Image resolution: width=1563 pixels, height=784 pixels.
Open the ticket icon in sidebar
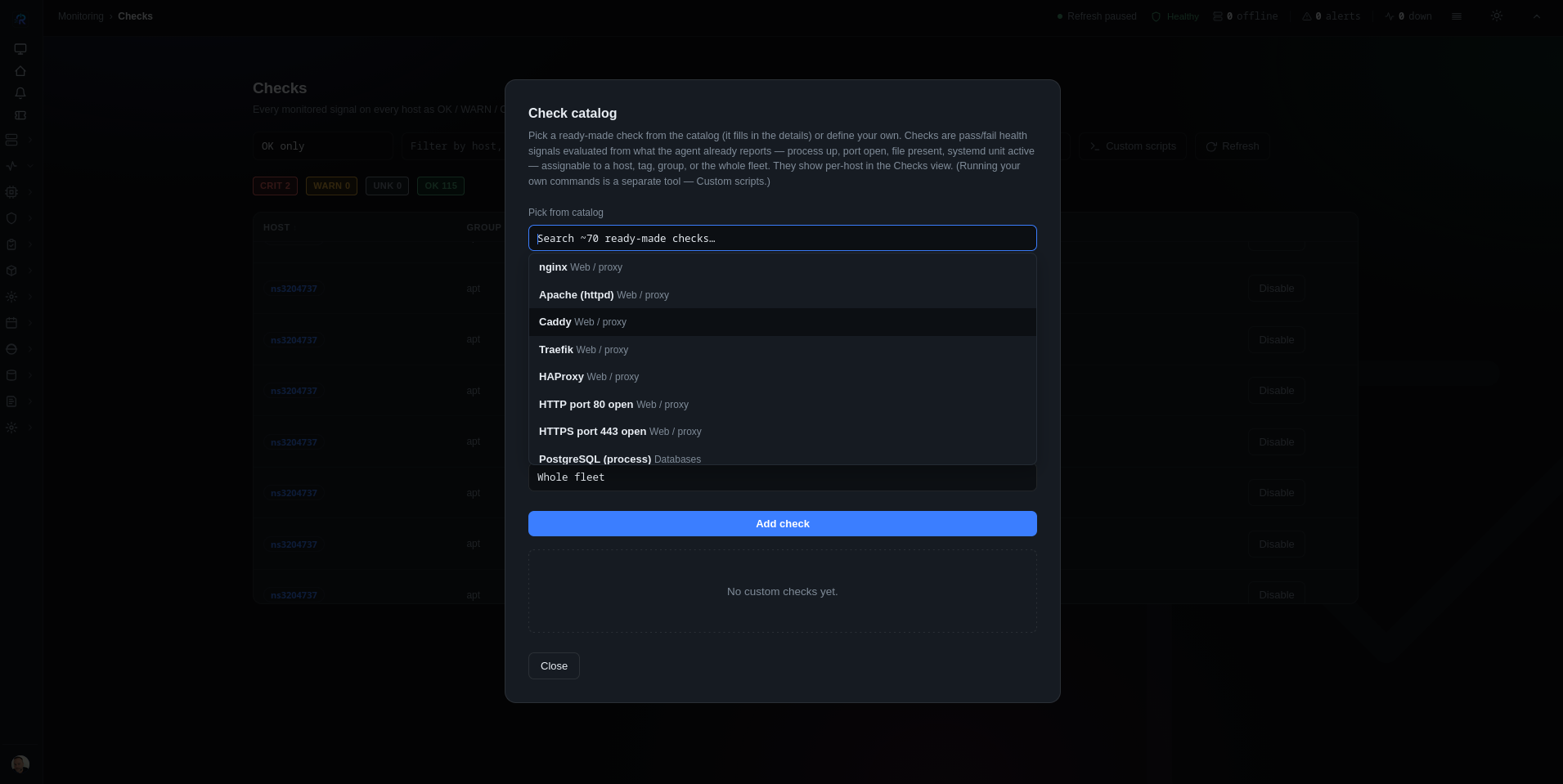[x=20, y=115]
